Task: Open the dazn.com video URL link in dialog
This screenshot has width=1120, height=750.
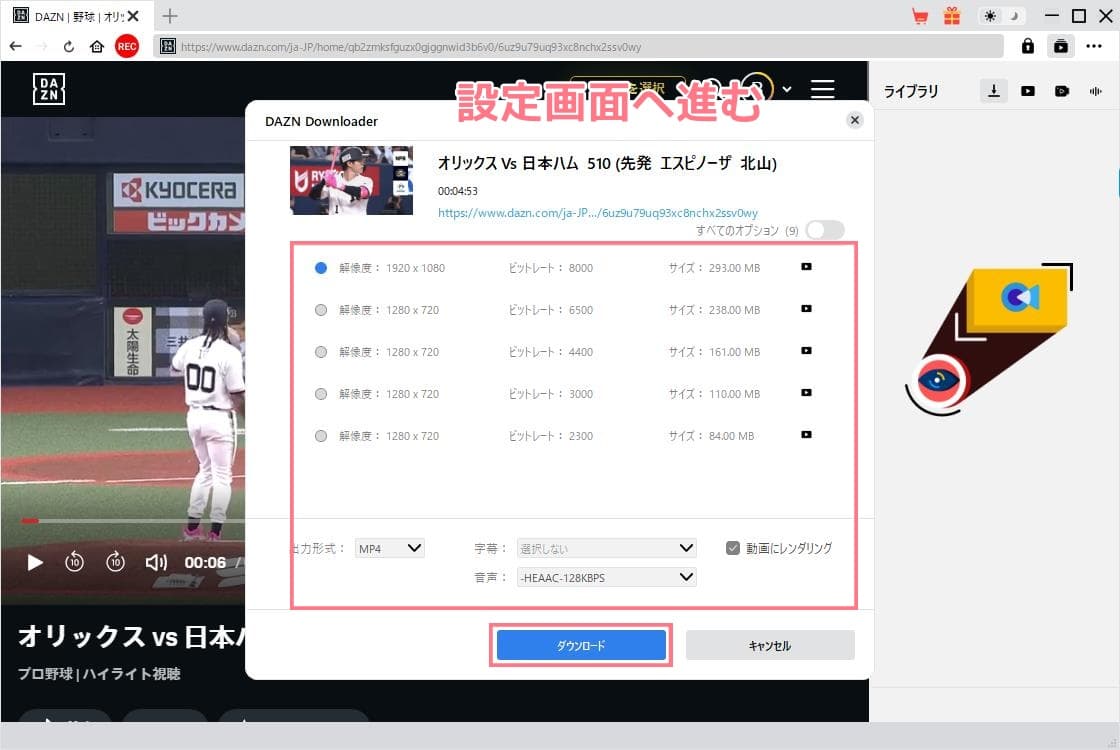Action: (x=598, y=213)
